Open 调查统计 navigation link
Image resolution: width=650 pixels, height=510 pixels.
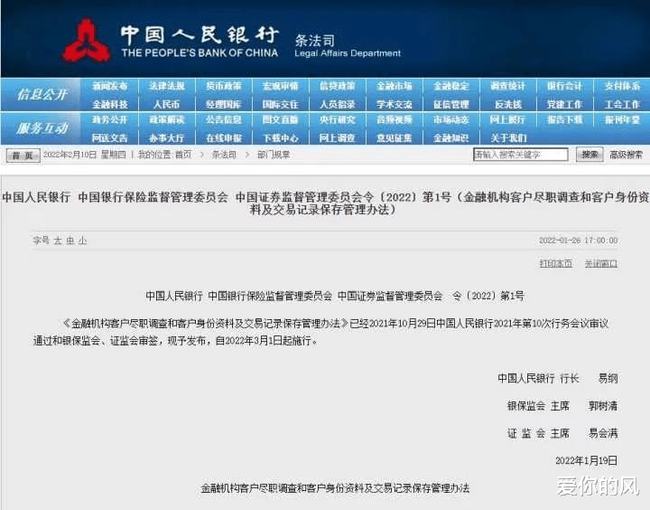point(508,87)
